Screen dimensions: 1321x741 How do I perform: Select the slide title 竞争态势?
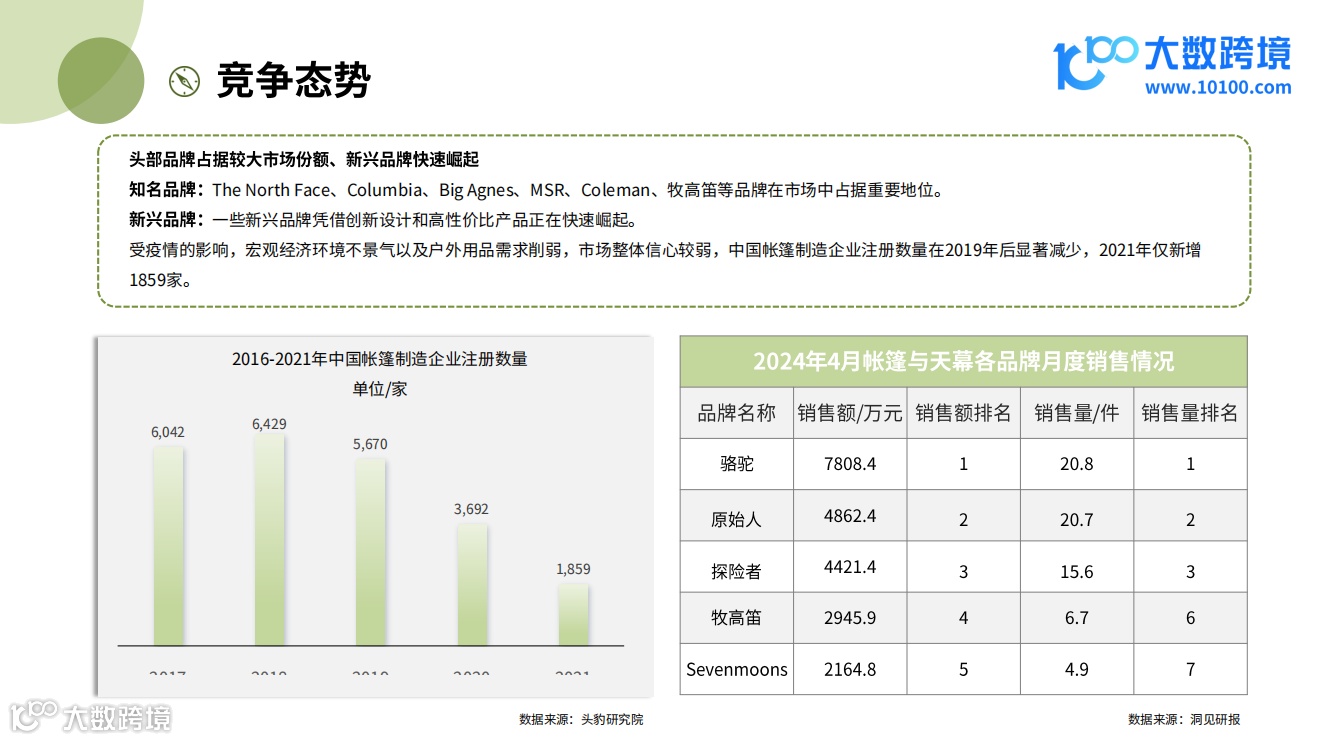tap(294, 81)
